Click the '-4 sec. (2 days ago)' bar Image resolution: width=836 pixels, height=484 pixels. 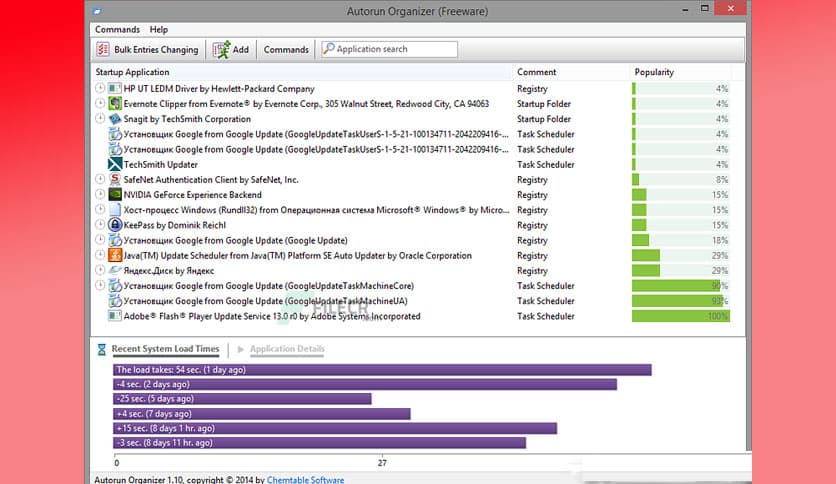pyautogui.click(x=365, y=384)
